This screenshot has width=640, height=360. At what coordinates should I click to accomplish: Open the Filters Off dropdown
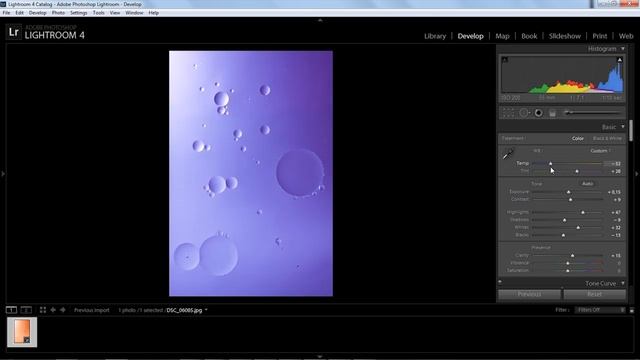[600, 310]
